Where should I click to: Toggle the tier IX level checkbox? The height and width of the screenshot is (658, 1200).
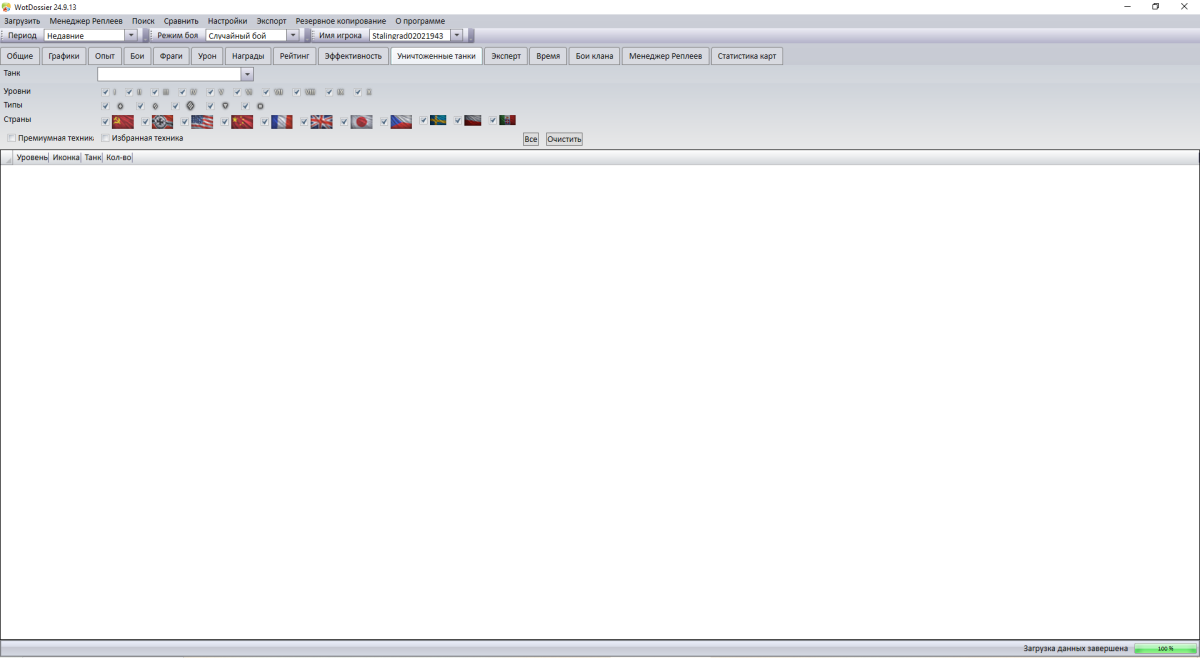[329, 92]
